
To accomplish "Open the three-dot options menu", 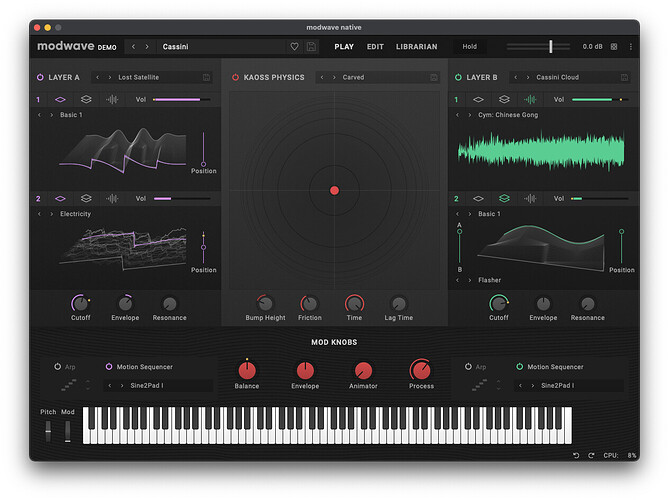I will click(631, 47).
